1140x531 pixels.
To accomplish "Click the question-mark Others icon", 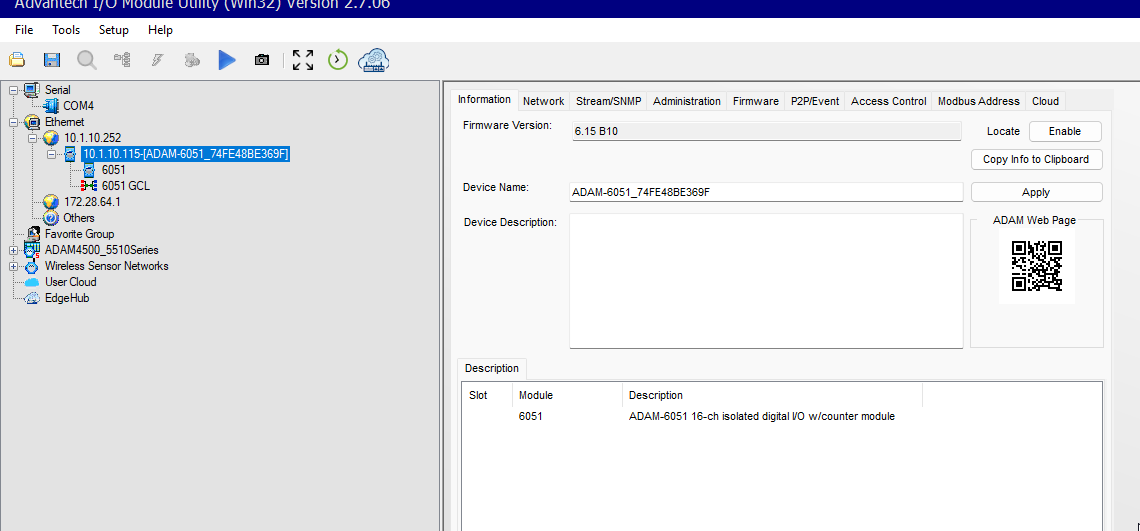I will (51, 218).
